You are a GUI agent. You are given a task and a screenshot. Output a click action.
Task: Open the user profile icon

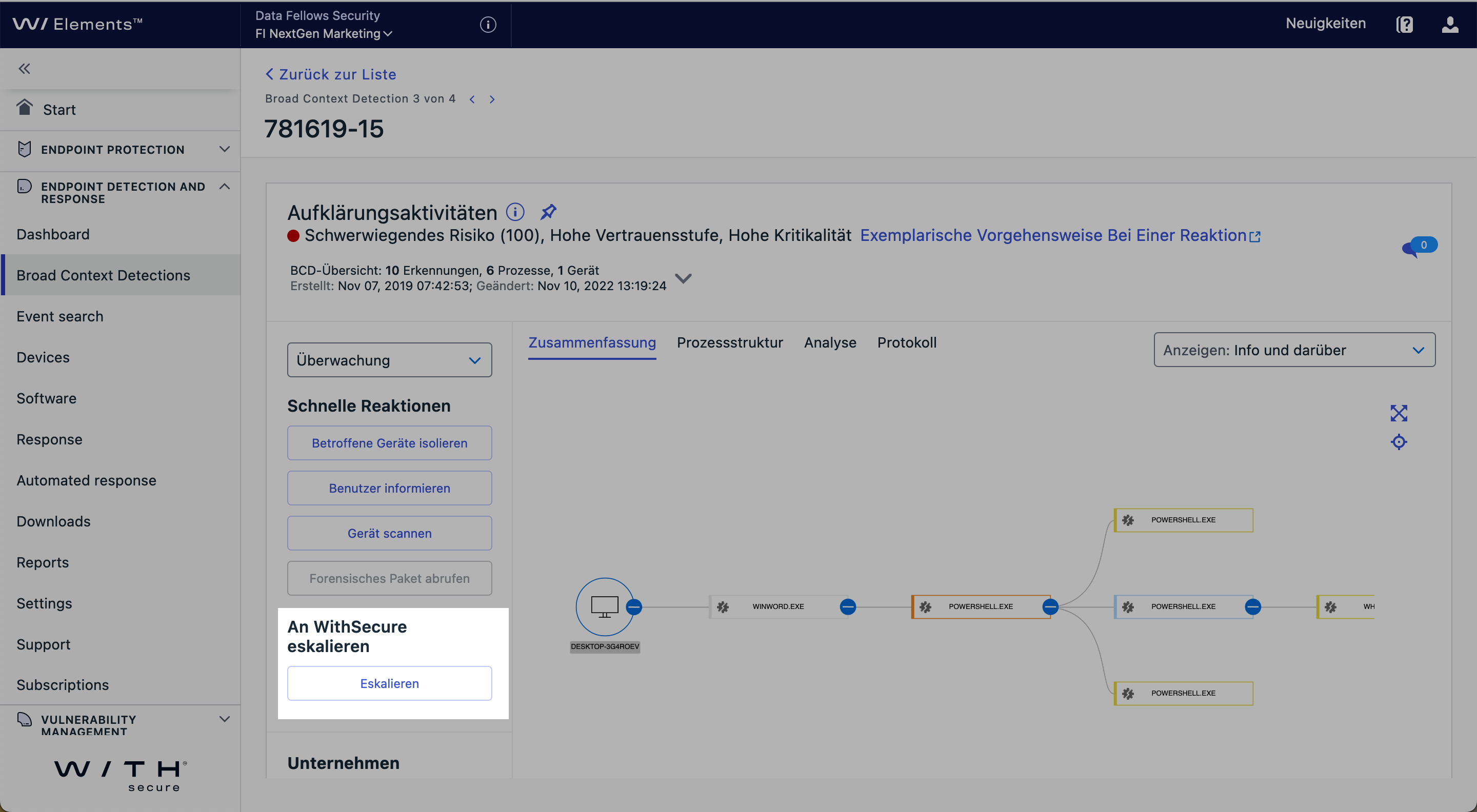[1450, 24]
